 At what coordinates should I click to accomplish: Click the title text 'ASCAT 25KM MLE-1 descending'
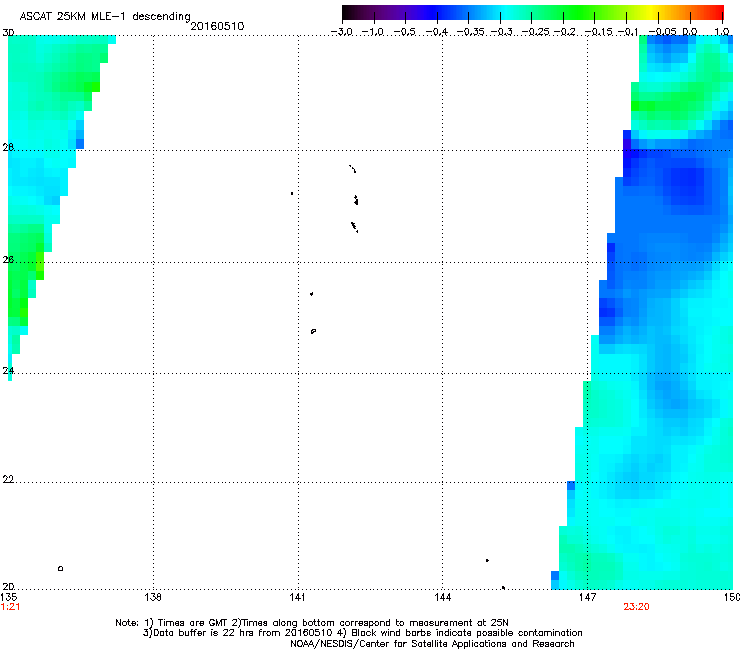coord(105,16)
